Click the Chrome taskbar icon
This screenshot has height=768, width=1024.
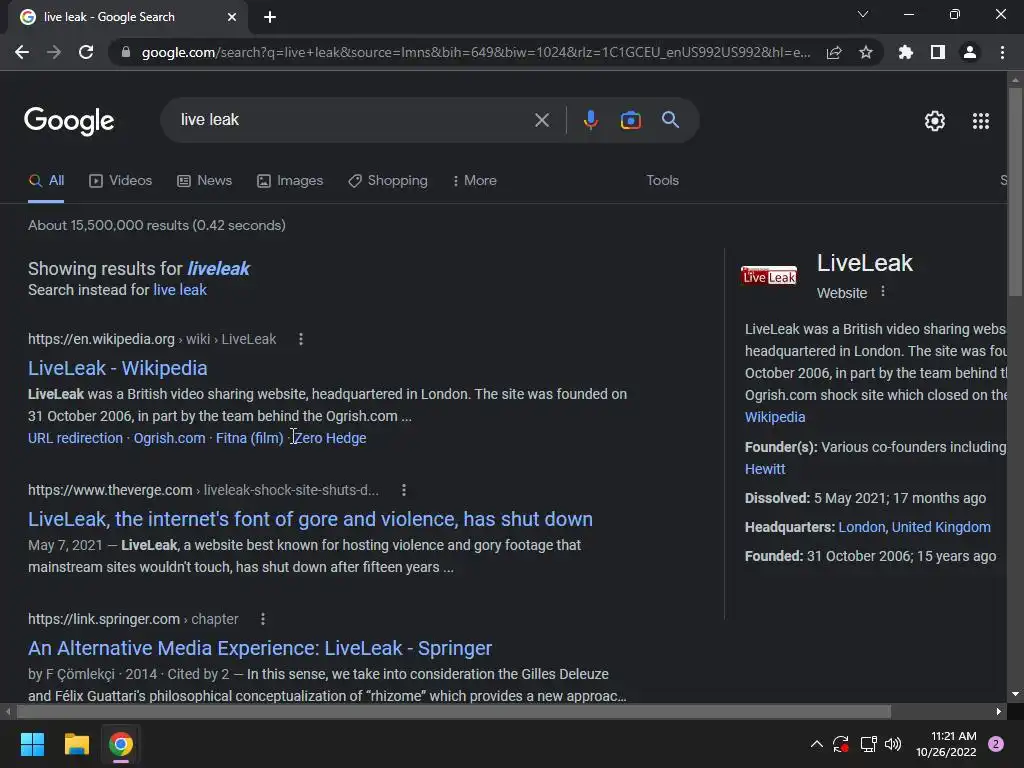[120, 744]
